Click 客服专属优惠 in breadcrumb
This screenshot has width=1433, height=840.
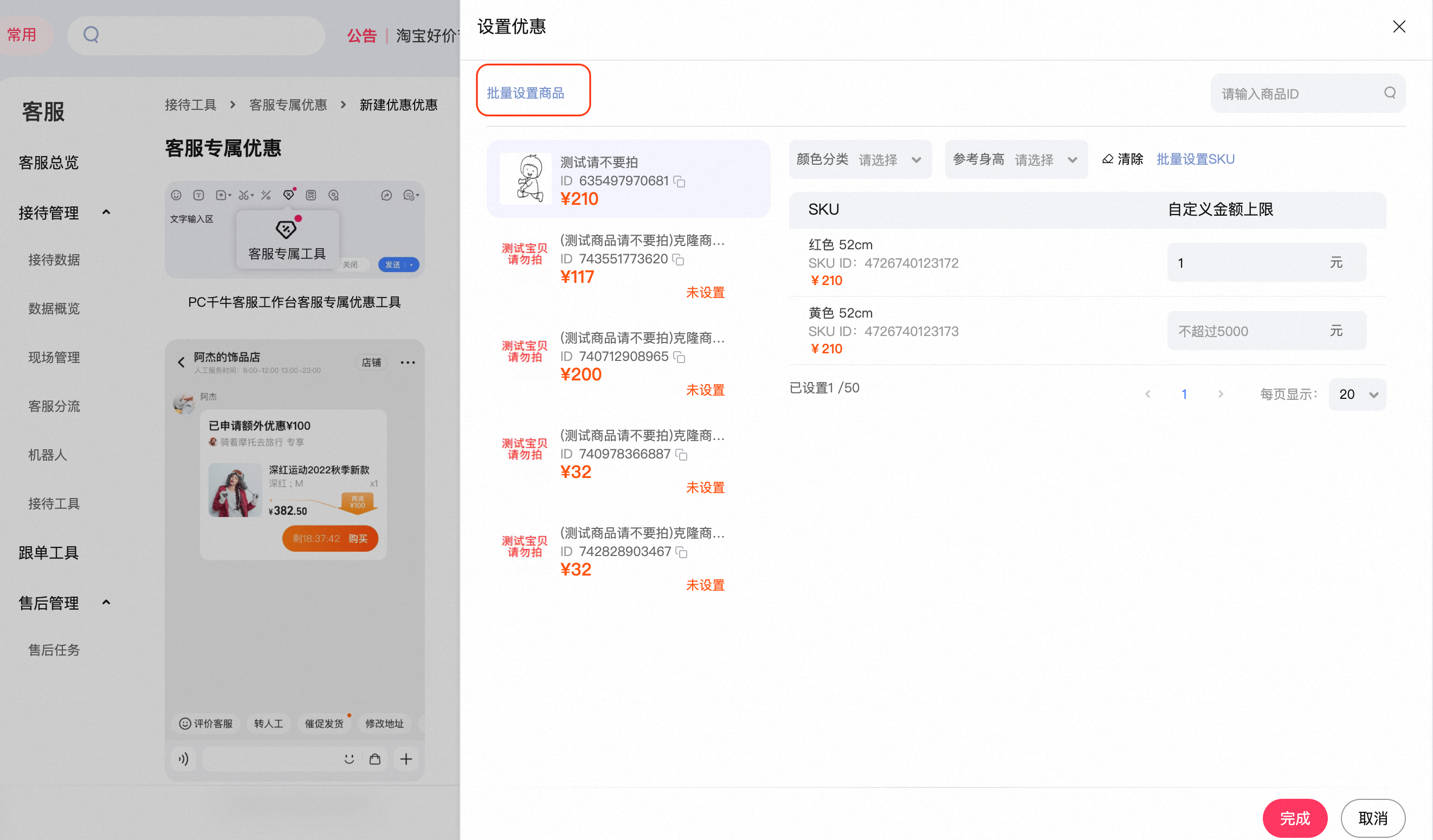tap(288, 105)
